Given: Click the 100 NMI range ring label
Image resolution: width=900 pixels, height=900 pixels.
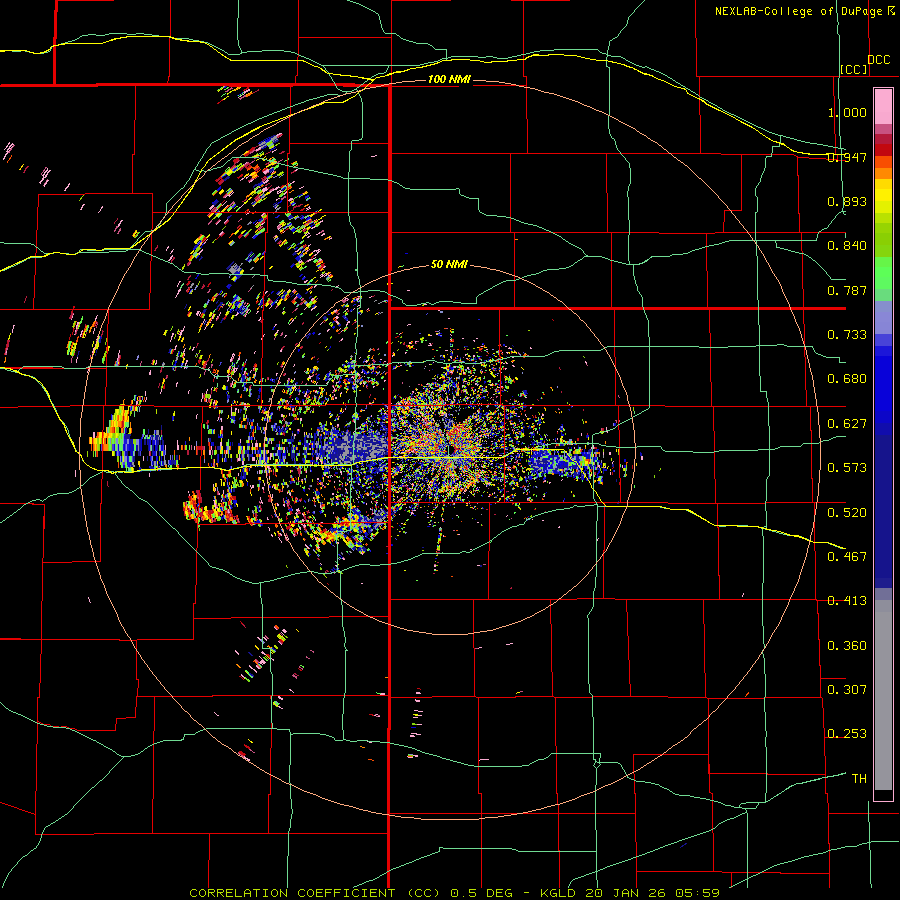Looking at the screenshot, I should pos(449,79).
